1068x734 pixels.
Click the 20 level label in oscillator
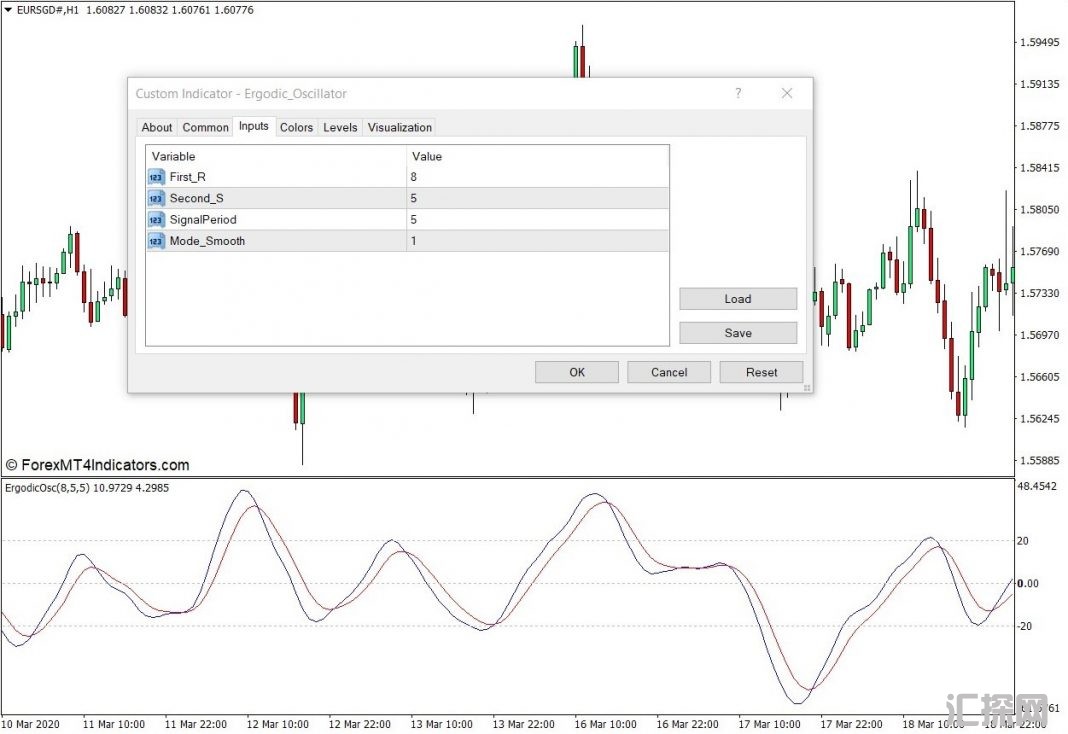pos(1022,541)
